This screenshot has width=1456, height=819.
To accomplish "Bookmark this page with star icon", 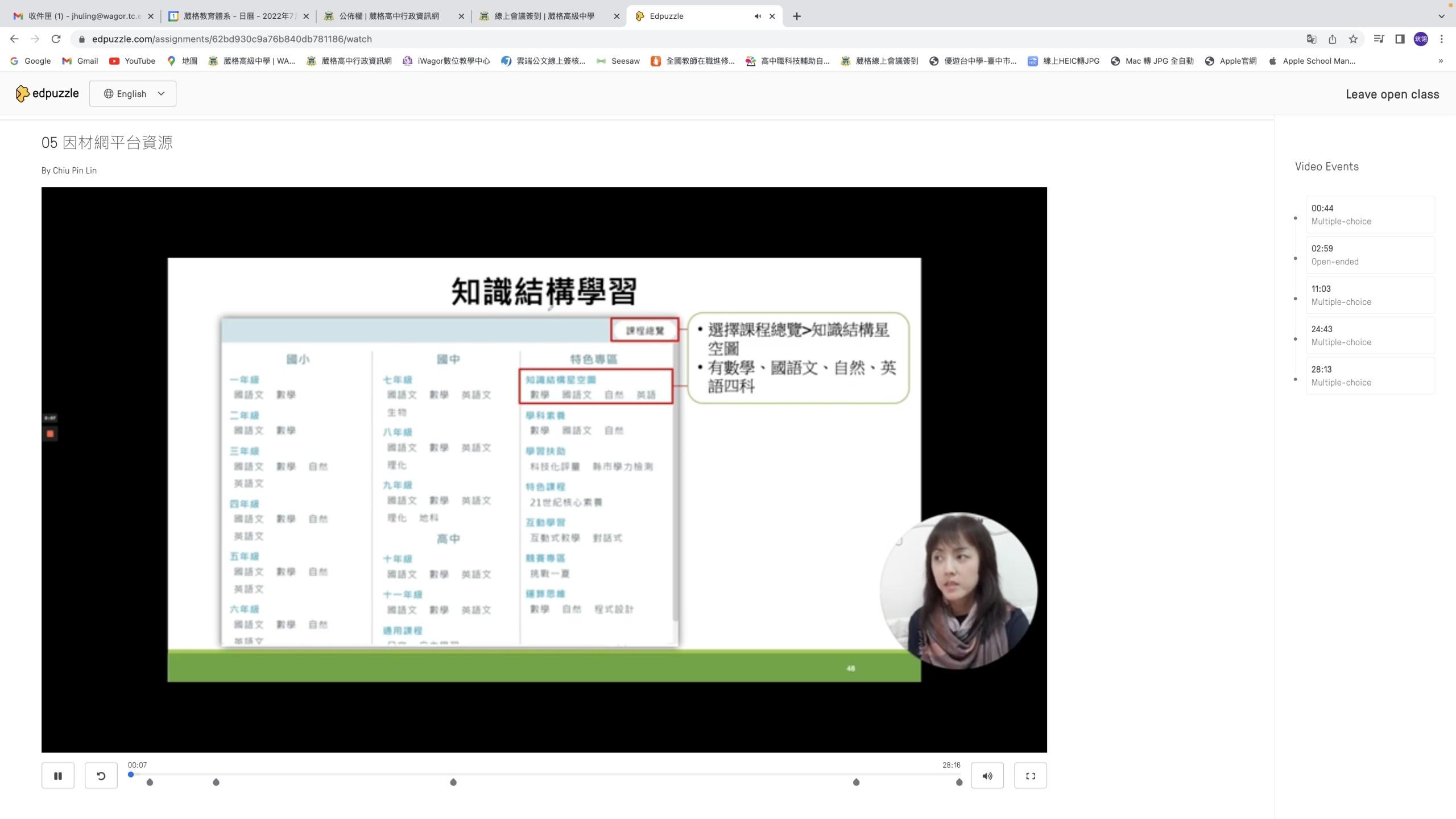I will click(x=1353, y=39).
